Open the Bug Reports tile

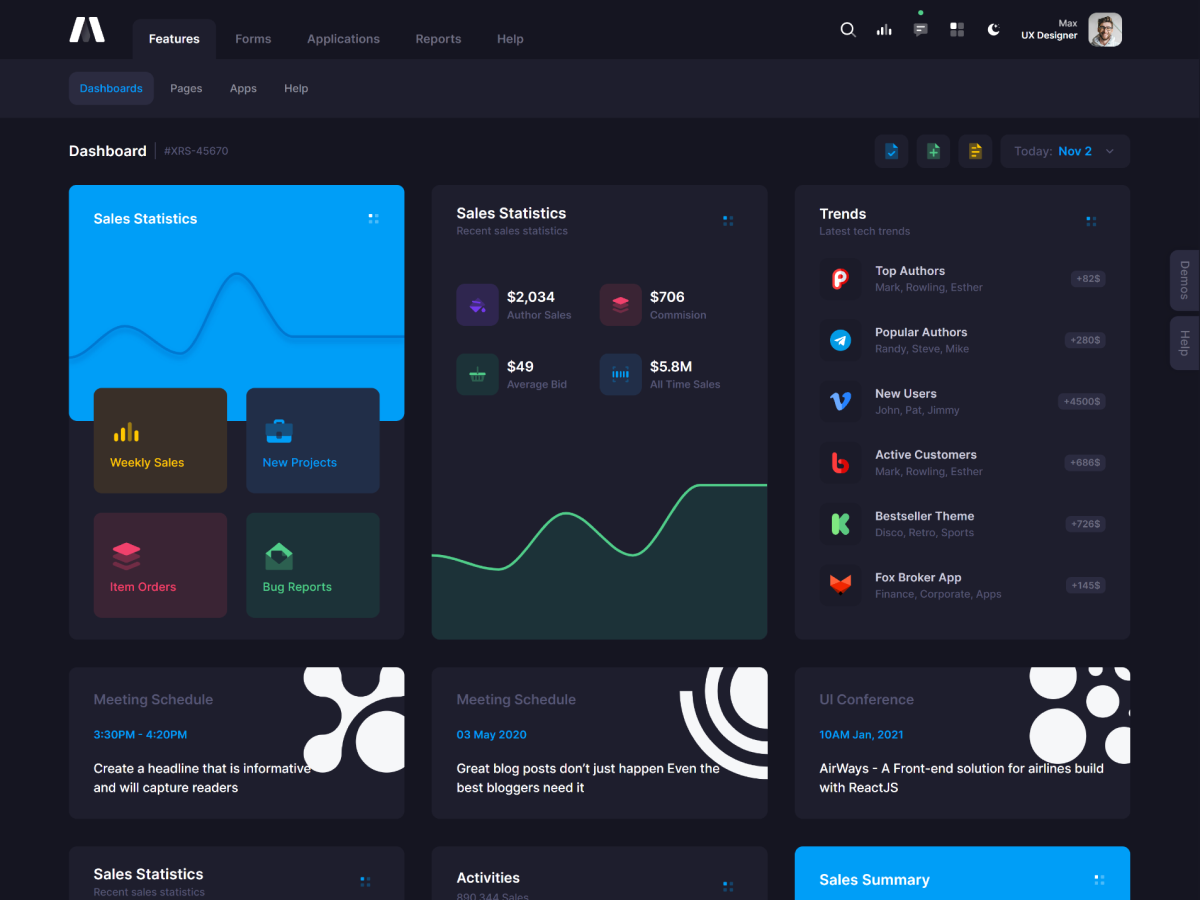pyautogui.click(x=312, y=565)
